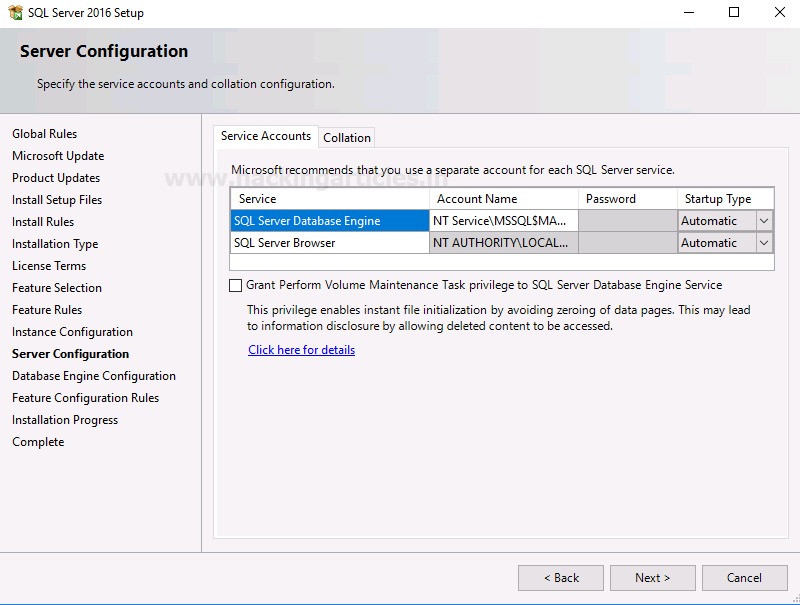Cancel the SQL Server setup
This screenshot has width=800, height=605.
point(744,578)
